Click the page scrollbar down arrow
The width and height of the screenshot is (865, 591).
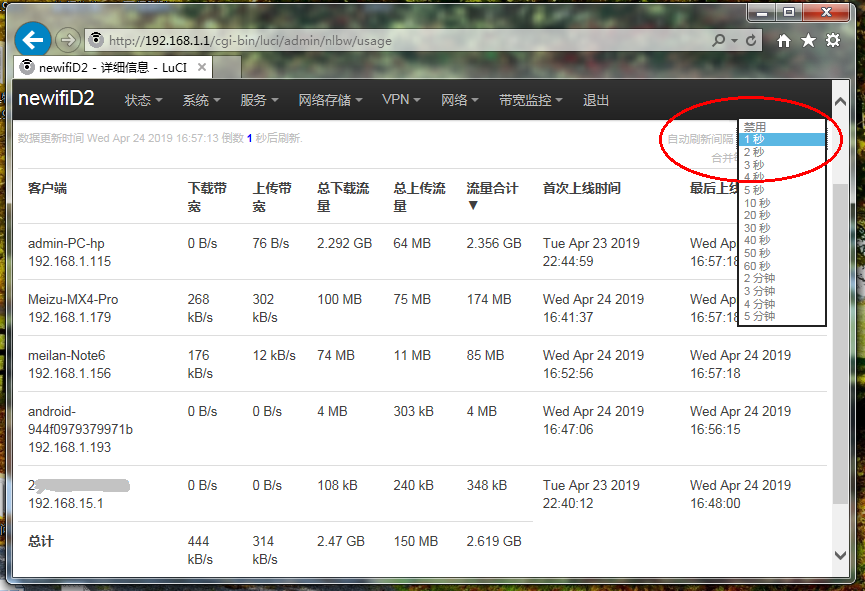(840, 554)
